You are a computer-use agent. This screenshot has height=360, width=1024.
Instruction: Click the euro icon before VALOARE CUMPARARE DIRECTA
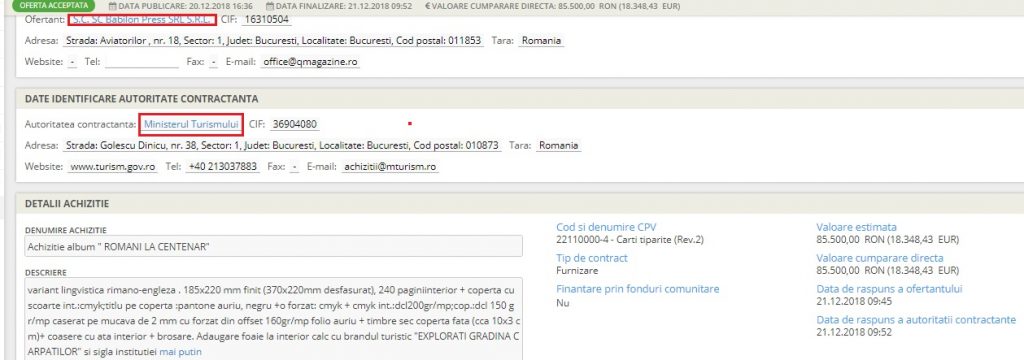[x=427, y=6]
